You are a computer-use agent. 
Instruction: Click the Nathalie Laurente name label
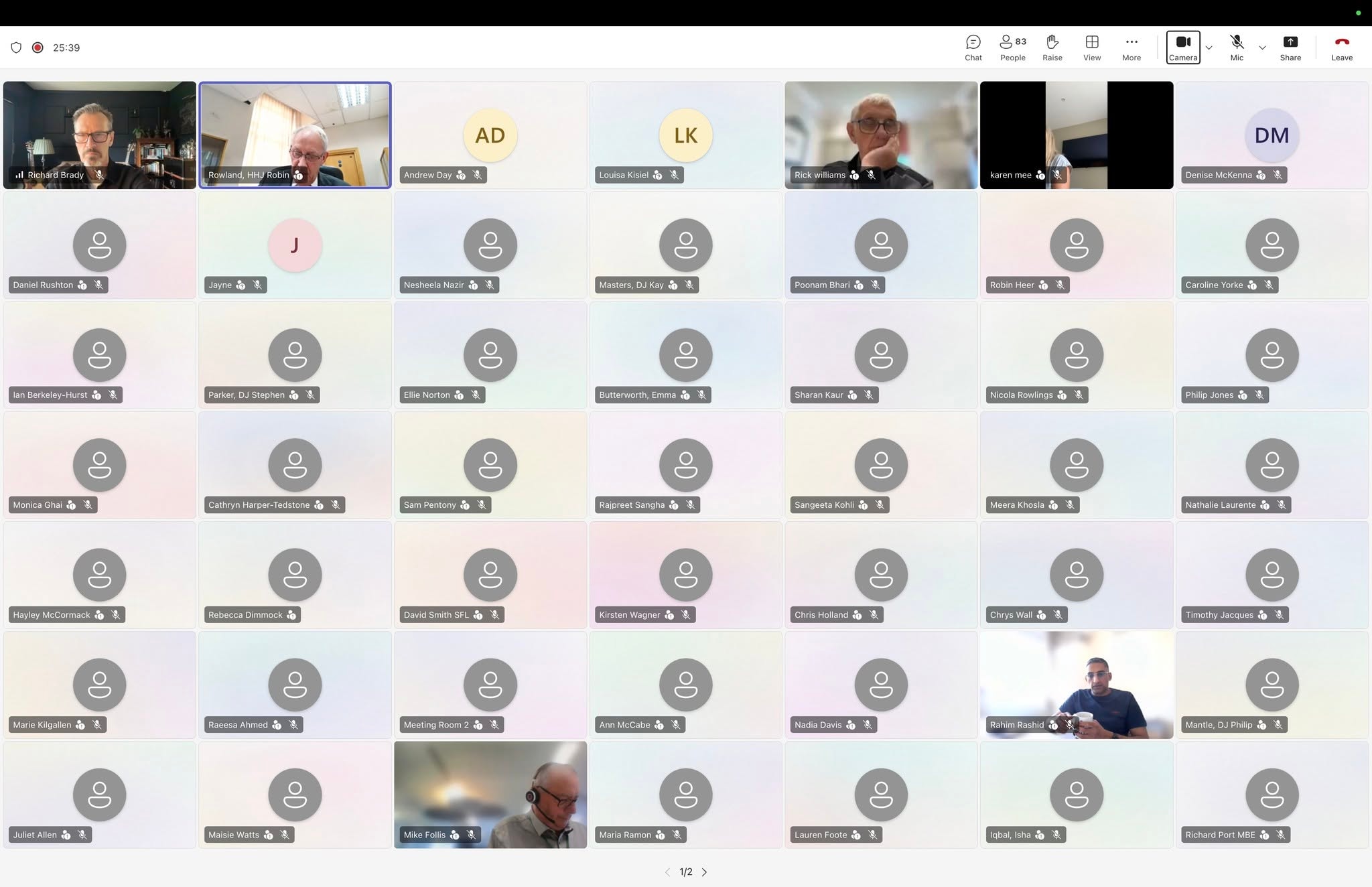pyautogui.click(x=1221, y=504)
